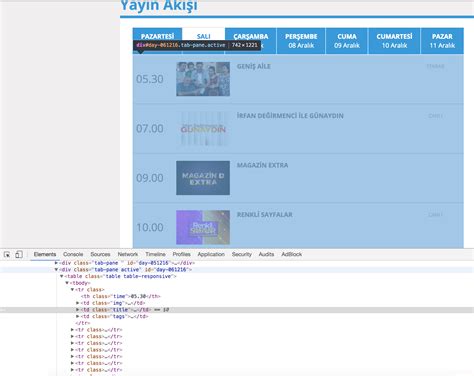Click the MAGAZİN EXTRA program title
The width and height of the screenshot is (474, 376).
click(262, 165)
